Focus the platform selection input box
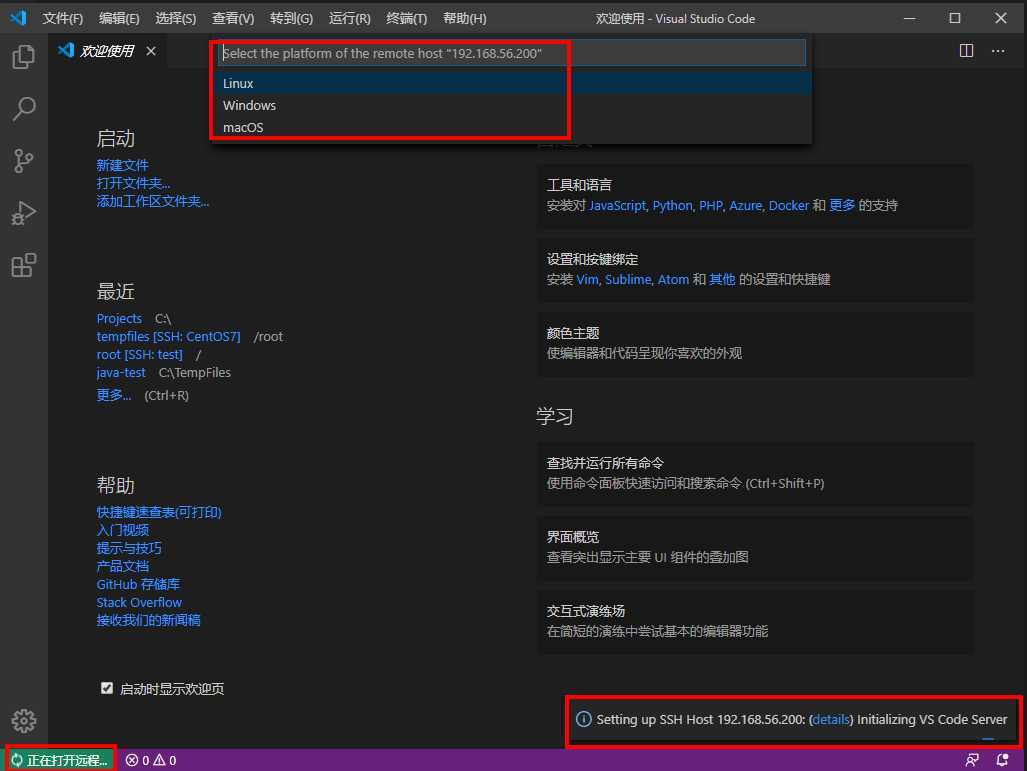Image resolution: width=1027 pixels, height=771 pixels. tap(512, 53)
